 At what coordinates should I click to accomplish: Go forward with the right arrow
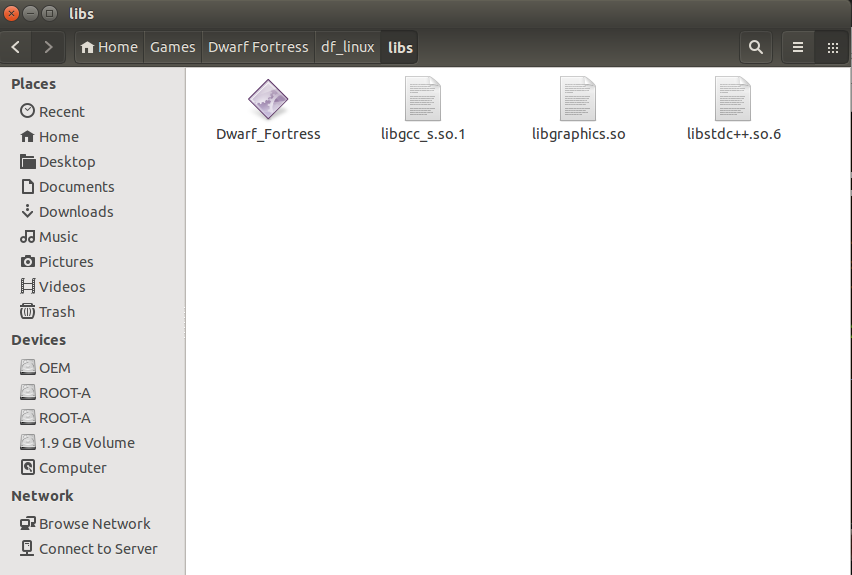point(48,47)
